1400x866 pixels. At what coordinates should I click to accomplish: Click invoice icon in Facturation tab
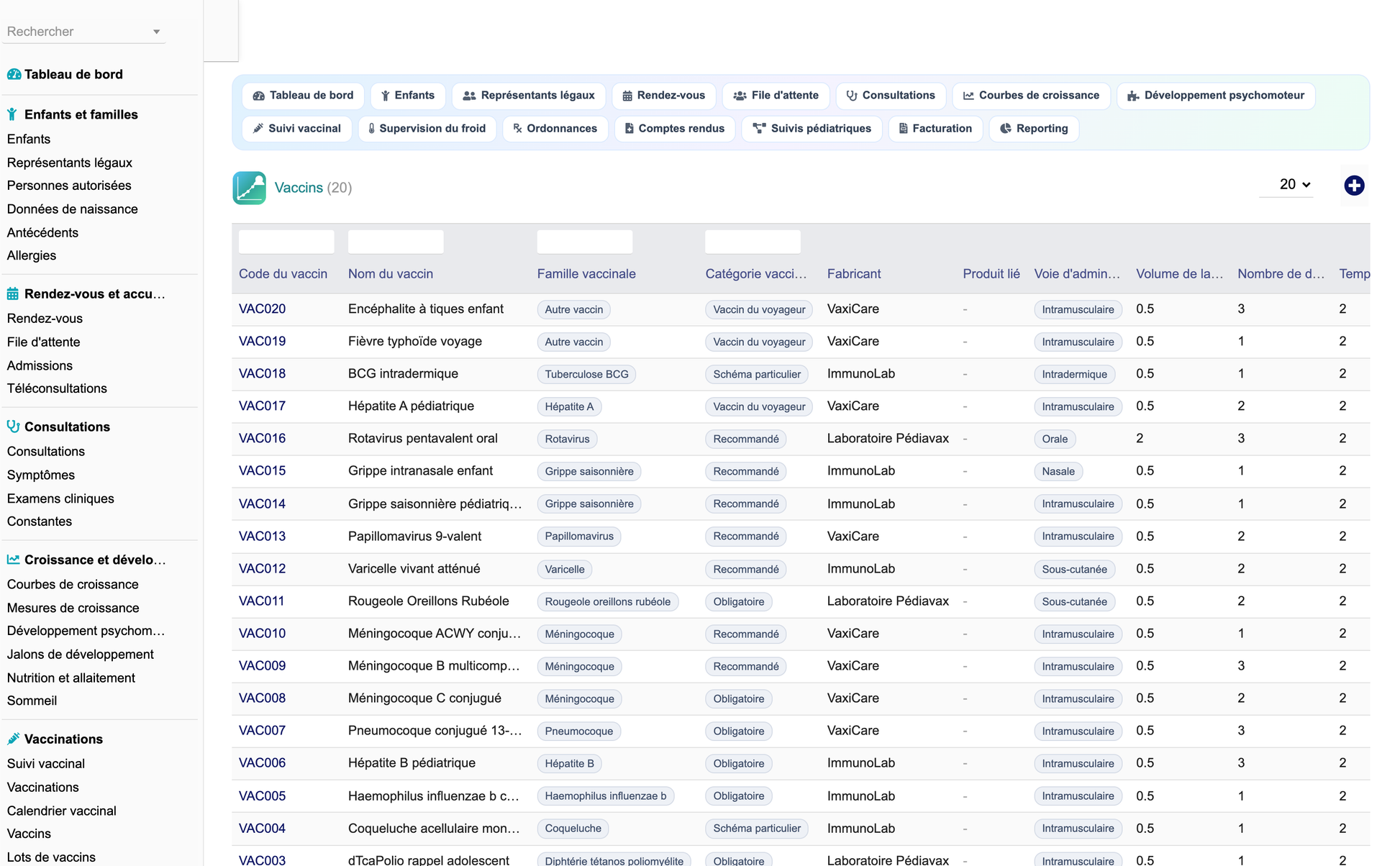point(904,129)
